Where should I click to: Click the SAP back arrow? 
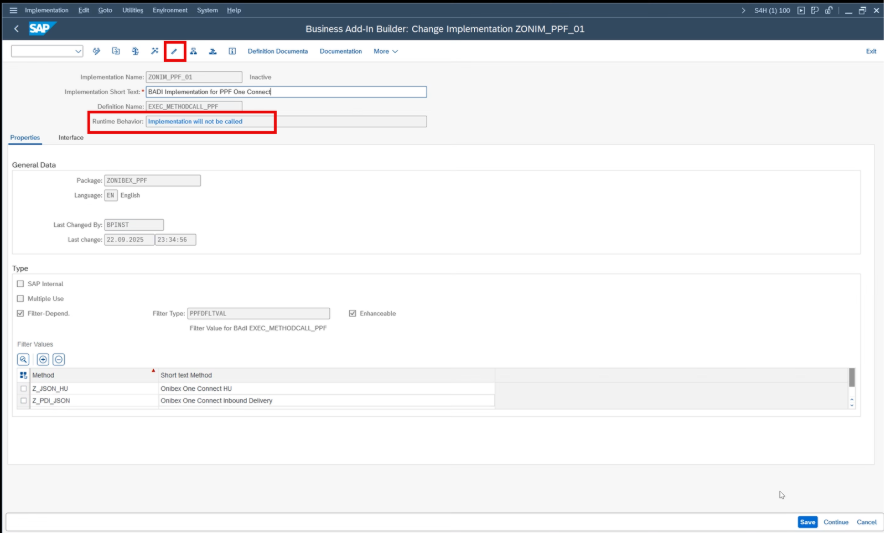pos(16,29)
